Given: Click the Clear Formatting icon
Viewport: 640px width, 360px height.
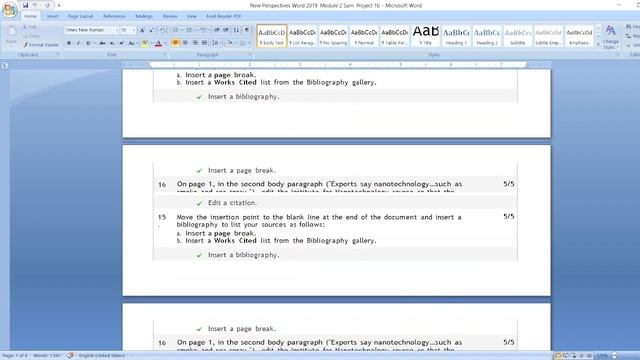Looking at the screenshot, I should coord(162,30).
